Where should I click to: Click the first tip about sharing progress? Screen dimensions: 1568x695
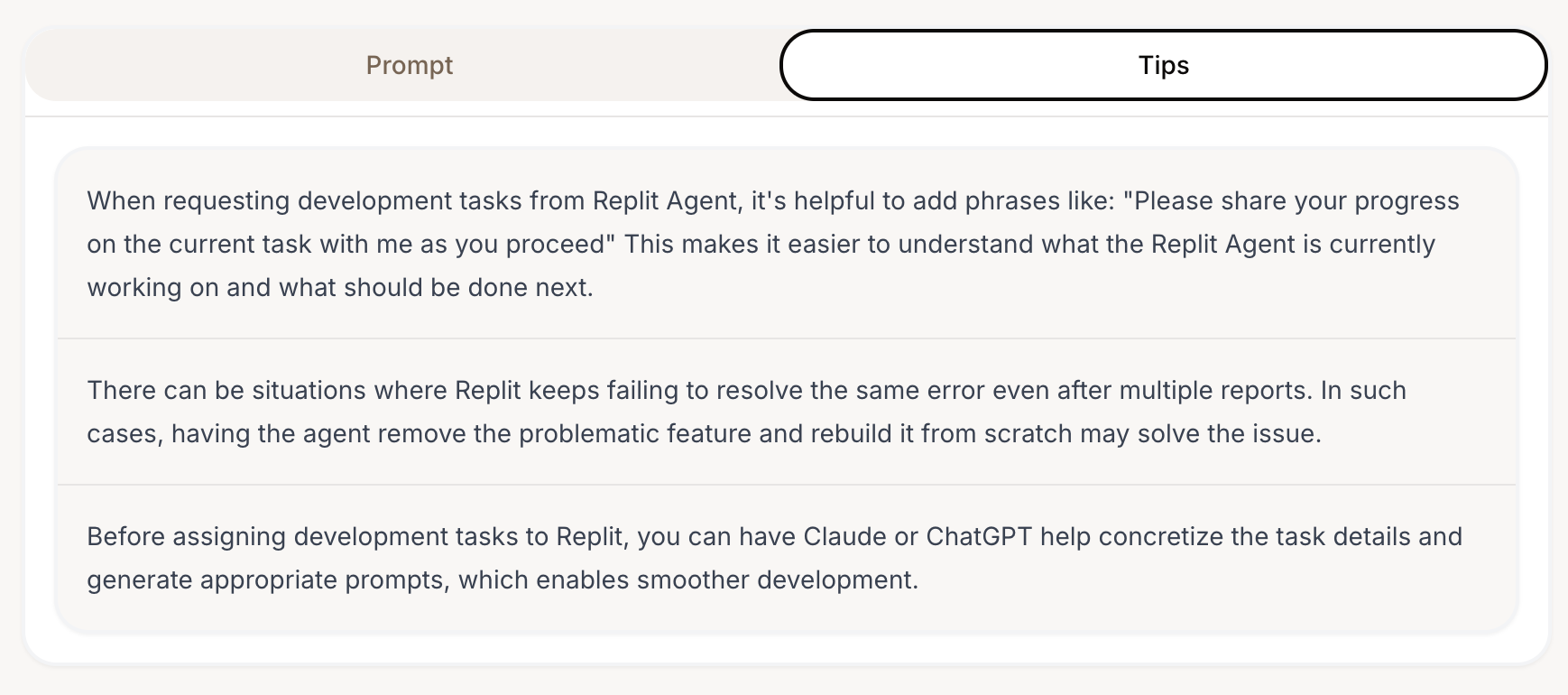tap(787, 244)
